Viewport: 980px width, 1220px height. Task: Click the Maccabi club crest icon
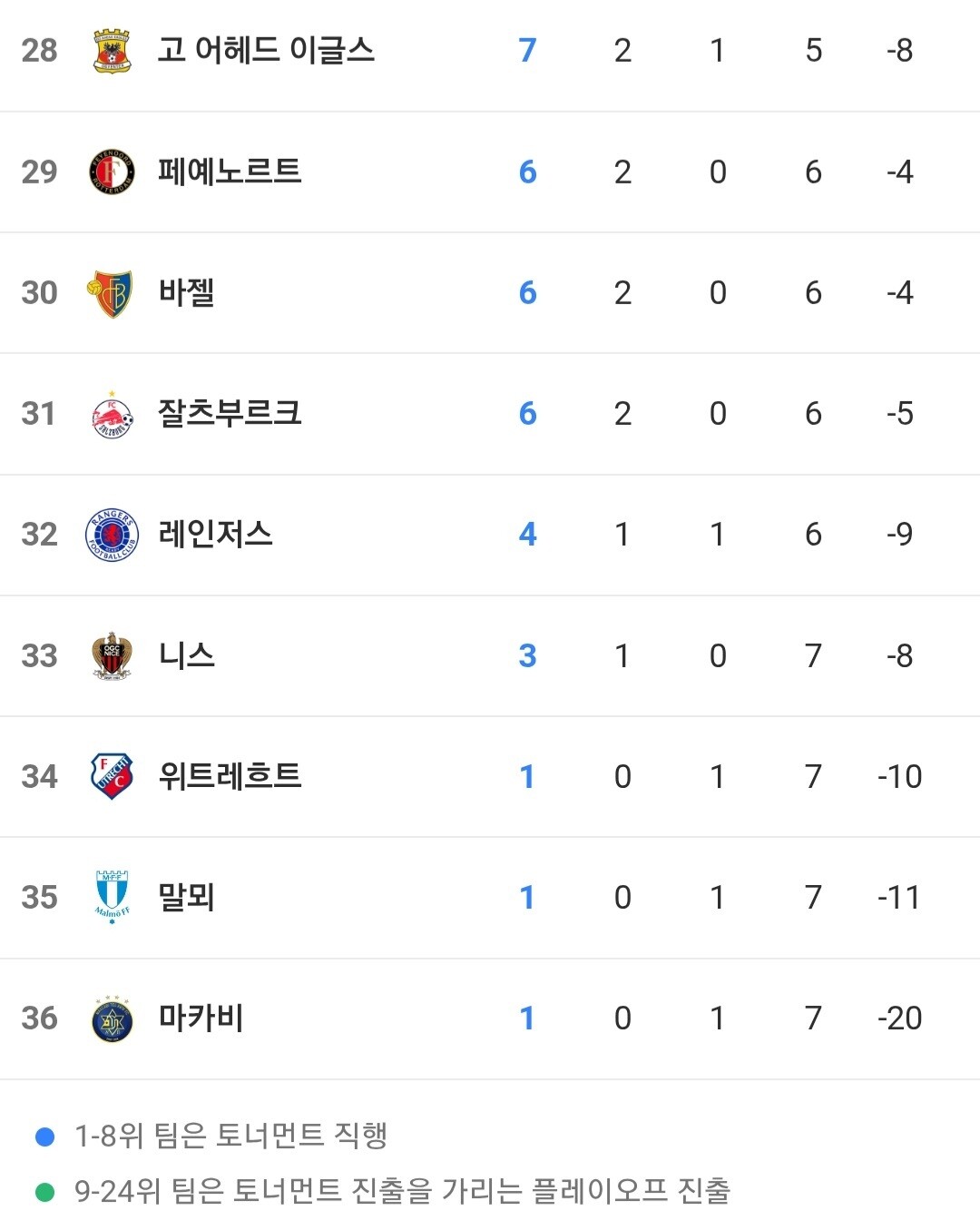113,1018
